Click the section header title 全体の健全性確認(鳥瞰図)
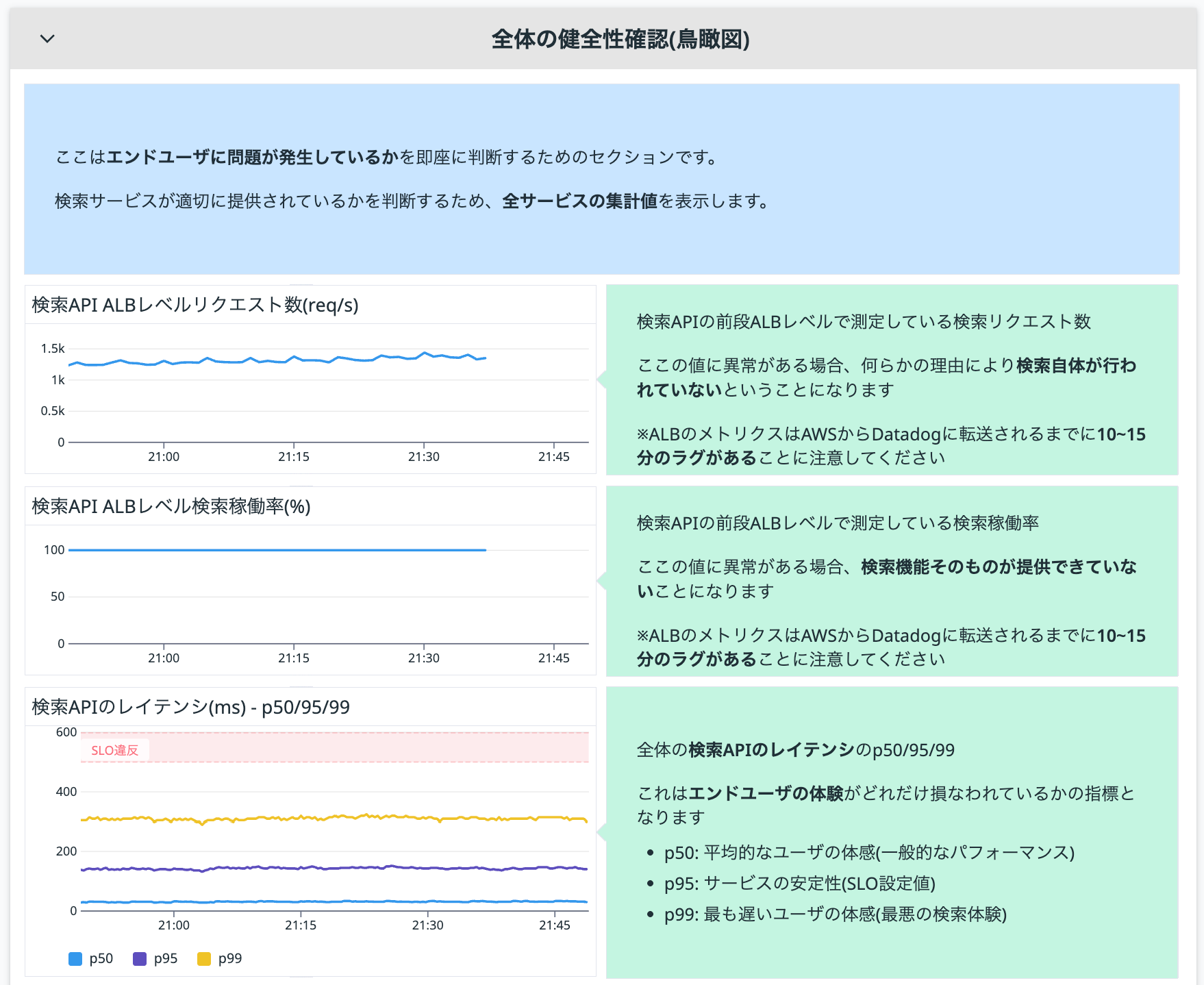Screen dimensions: 1204x985 620,39
